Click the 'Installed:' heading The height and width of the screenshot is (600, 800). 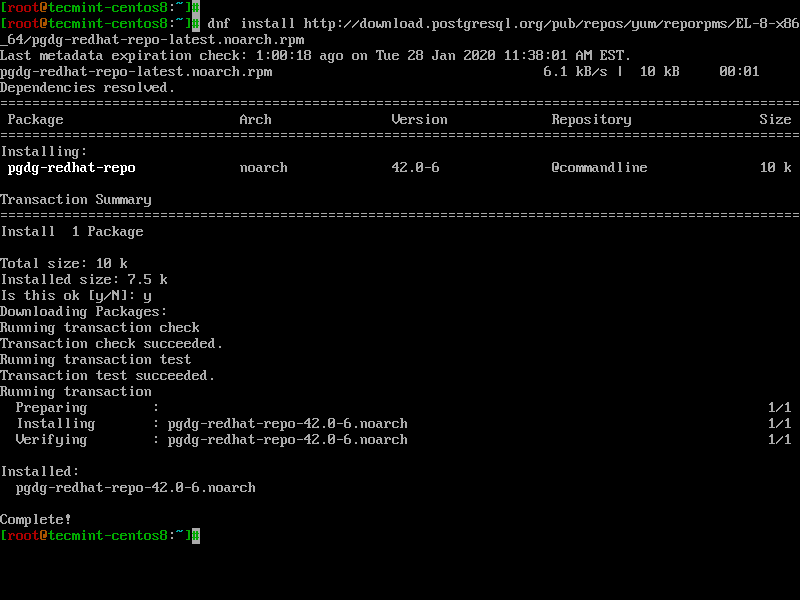40,471
